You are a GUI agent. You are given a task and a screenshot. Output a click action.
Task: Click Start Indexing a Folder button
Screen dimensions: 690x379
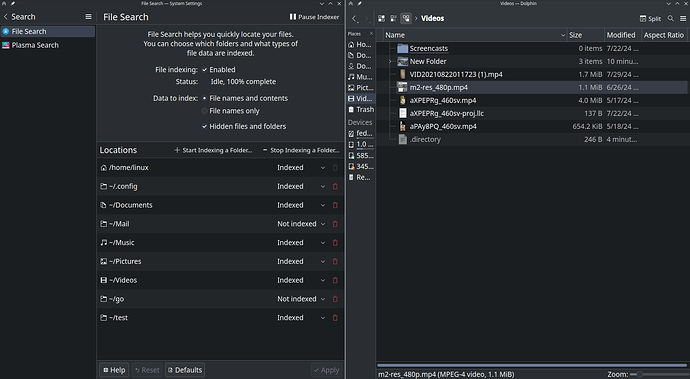[213, 151]
